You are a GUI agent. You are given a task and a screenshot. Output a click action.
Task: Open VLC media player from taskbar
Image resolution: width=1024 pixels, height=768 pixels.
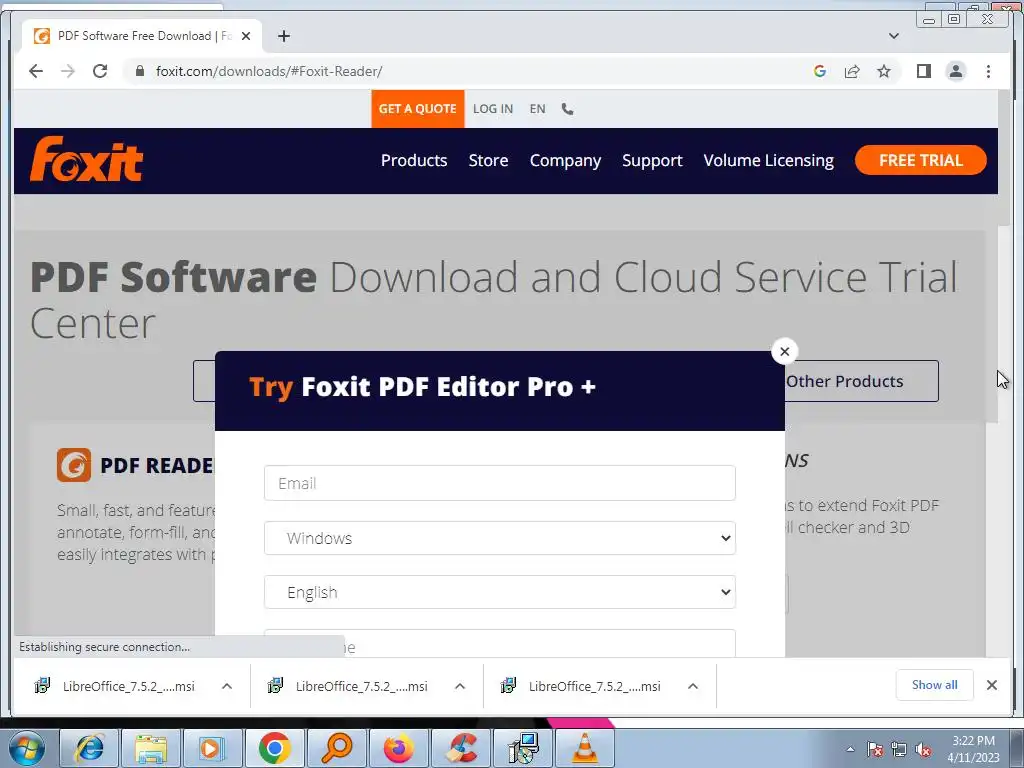tap(584, 748)
